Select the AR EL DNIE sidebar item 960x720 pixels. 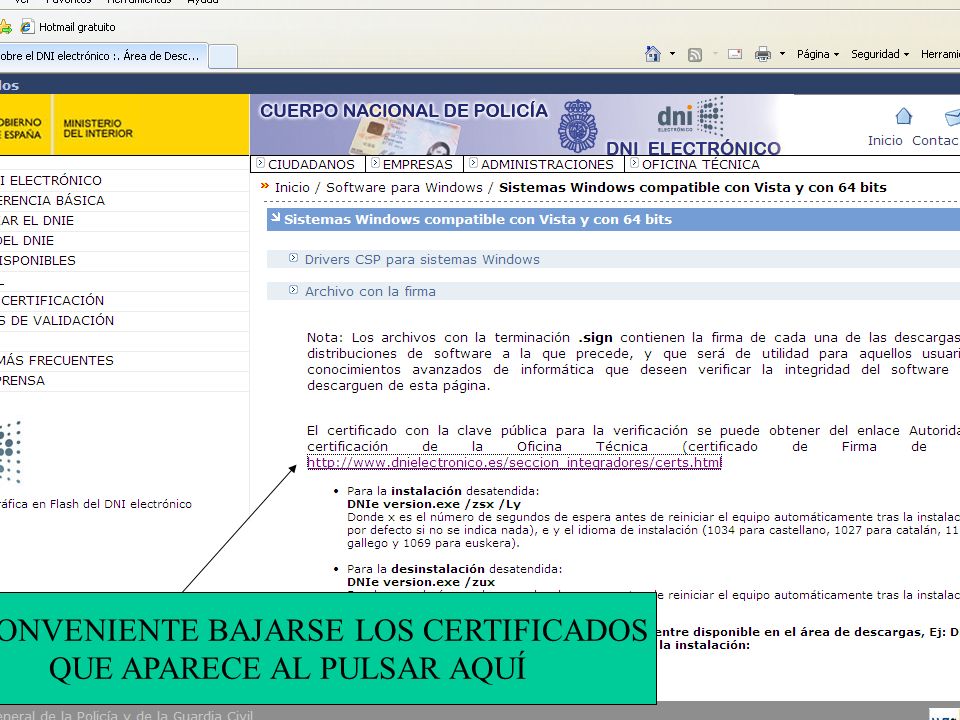pos(37,220)
